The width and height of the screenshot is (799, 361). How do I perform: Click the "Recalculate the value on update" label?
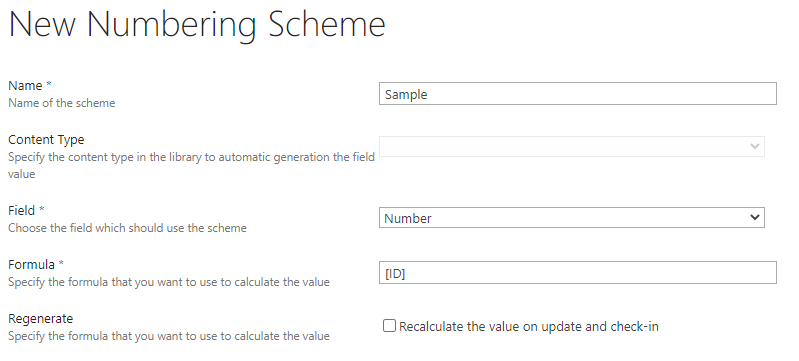[x=490, y=326]
